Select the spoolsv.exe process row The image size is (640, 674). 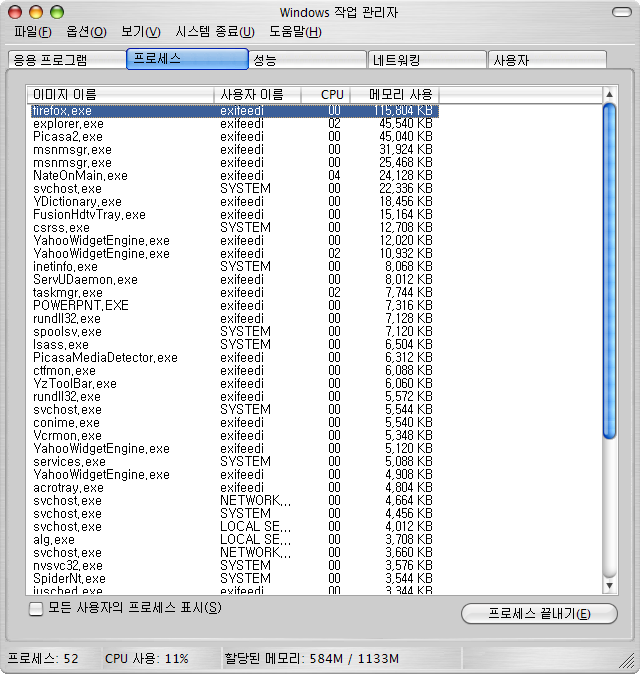click(x=235, y=332)
